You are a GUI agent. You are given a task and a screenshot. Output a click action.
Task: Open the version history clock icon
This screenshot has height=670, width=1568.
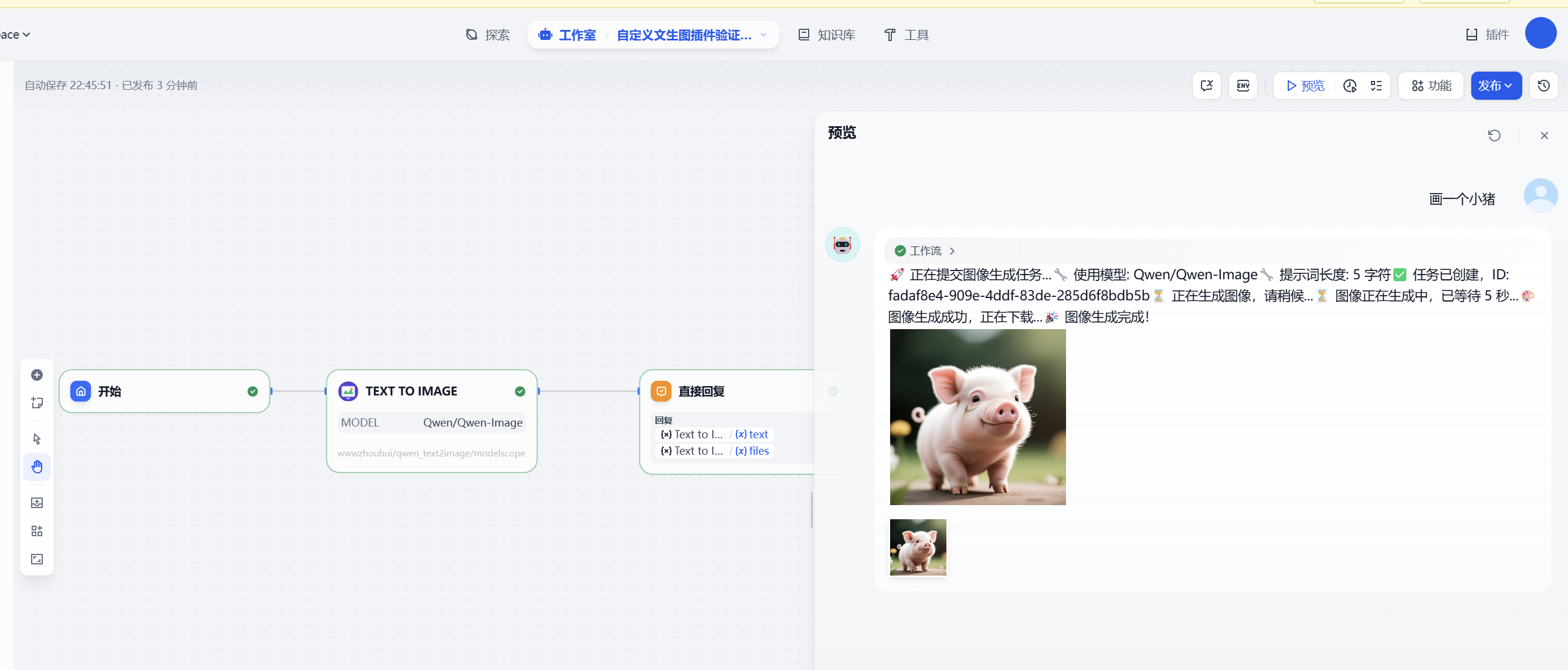1543,86
